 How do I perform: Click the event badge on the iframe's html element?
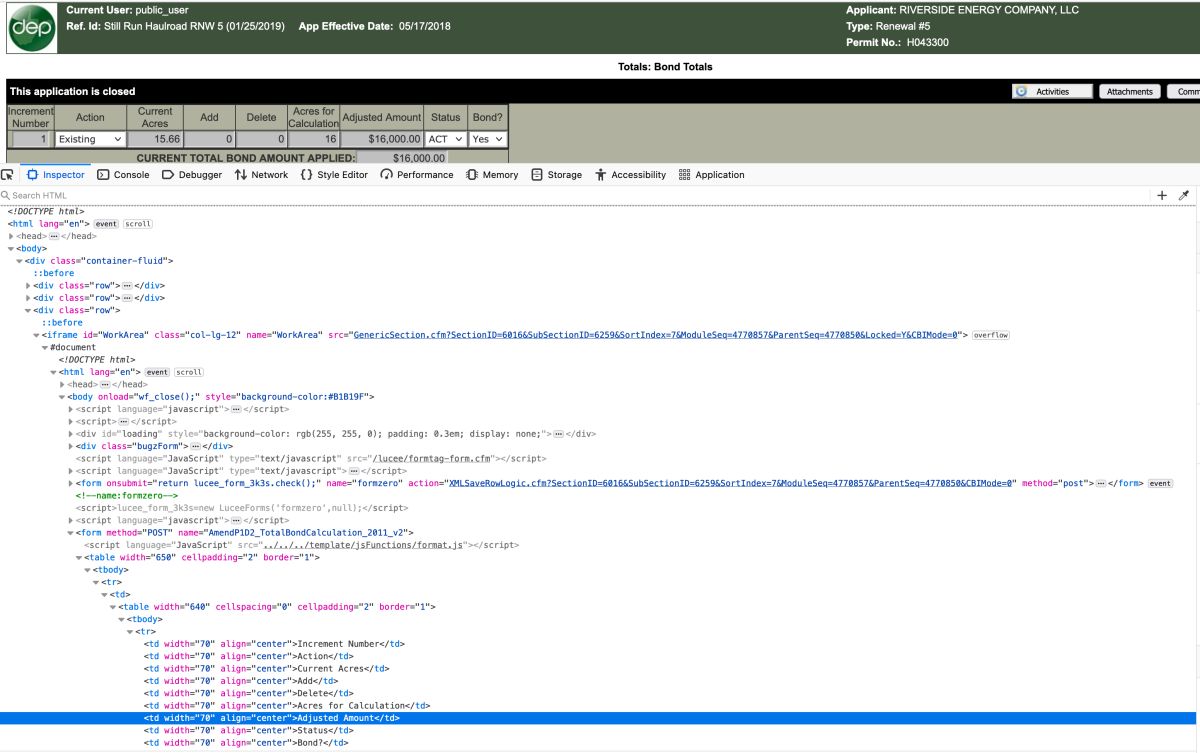157,372
